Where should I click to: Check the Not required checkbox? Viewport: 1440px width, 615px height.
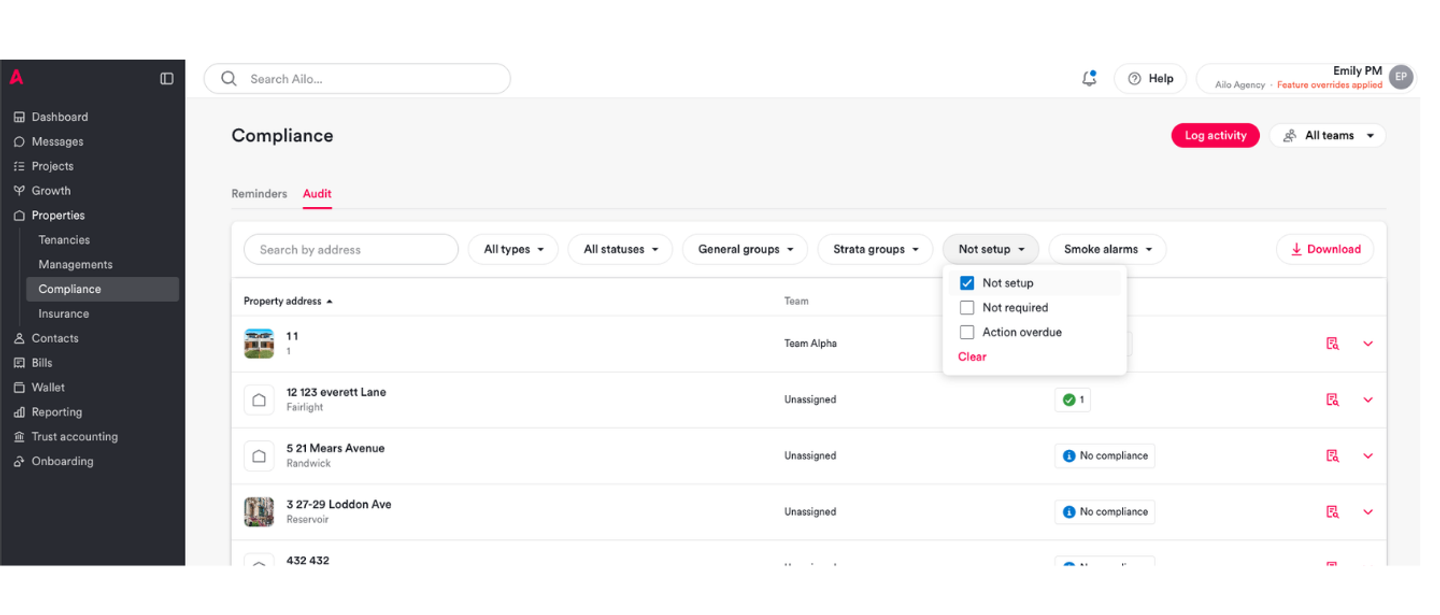tap(967, 308)
